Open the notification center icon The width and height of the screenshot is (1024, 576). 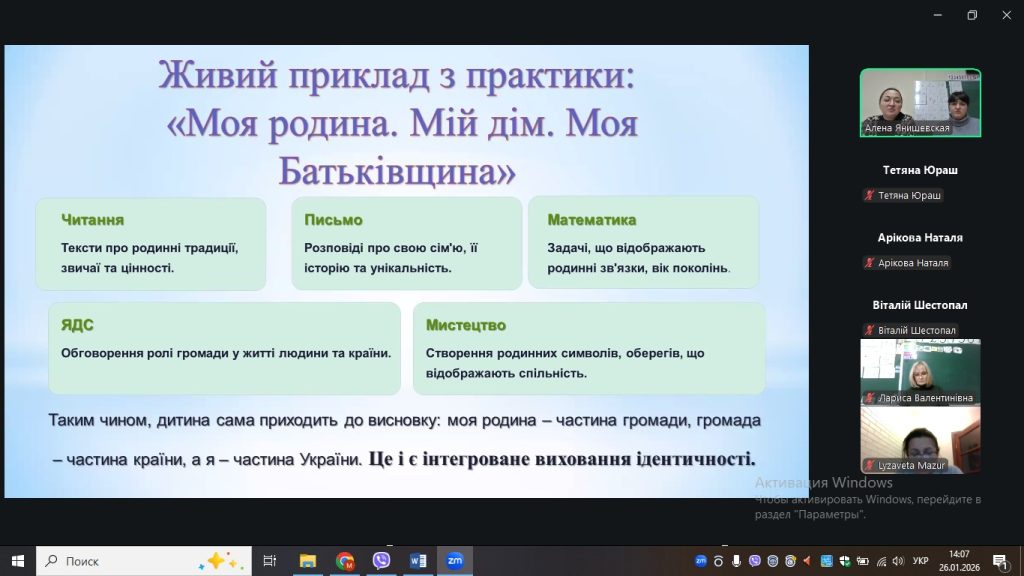click(999, 561)
